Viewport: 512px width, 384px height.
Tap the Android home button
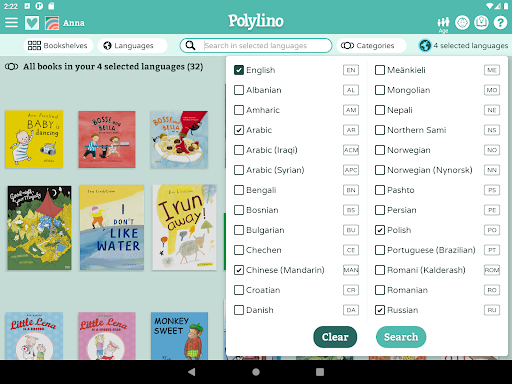tap(256, 372)
